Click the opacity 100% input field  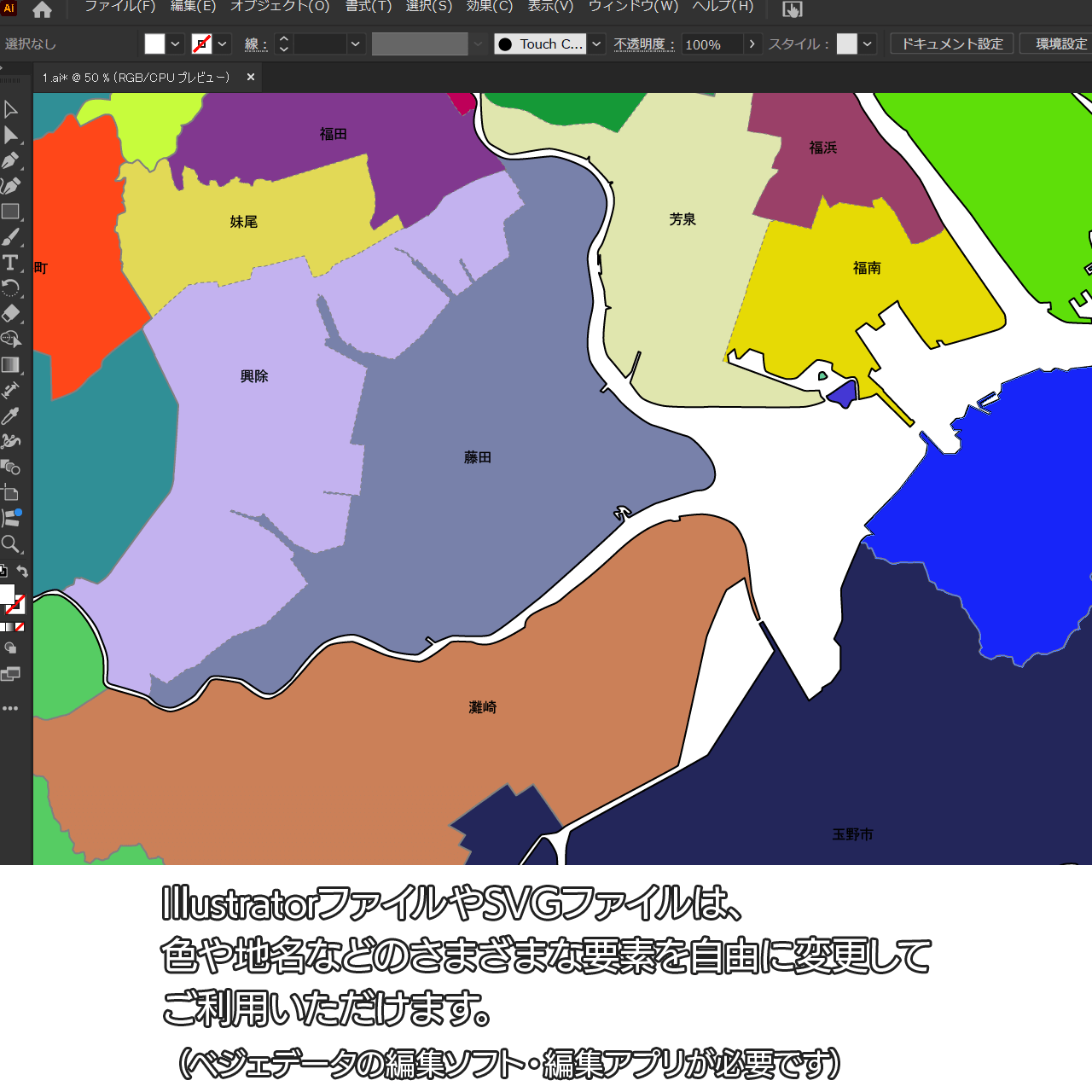(x=712, y=44)
